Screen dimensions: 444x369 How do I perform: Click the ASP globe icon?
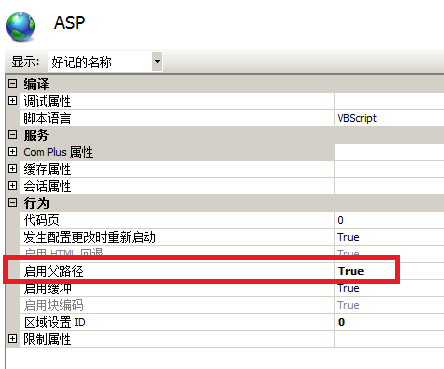click(20, 26)
